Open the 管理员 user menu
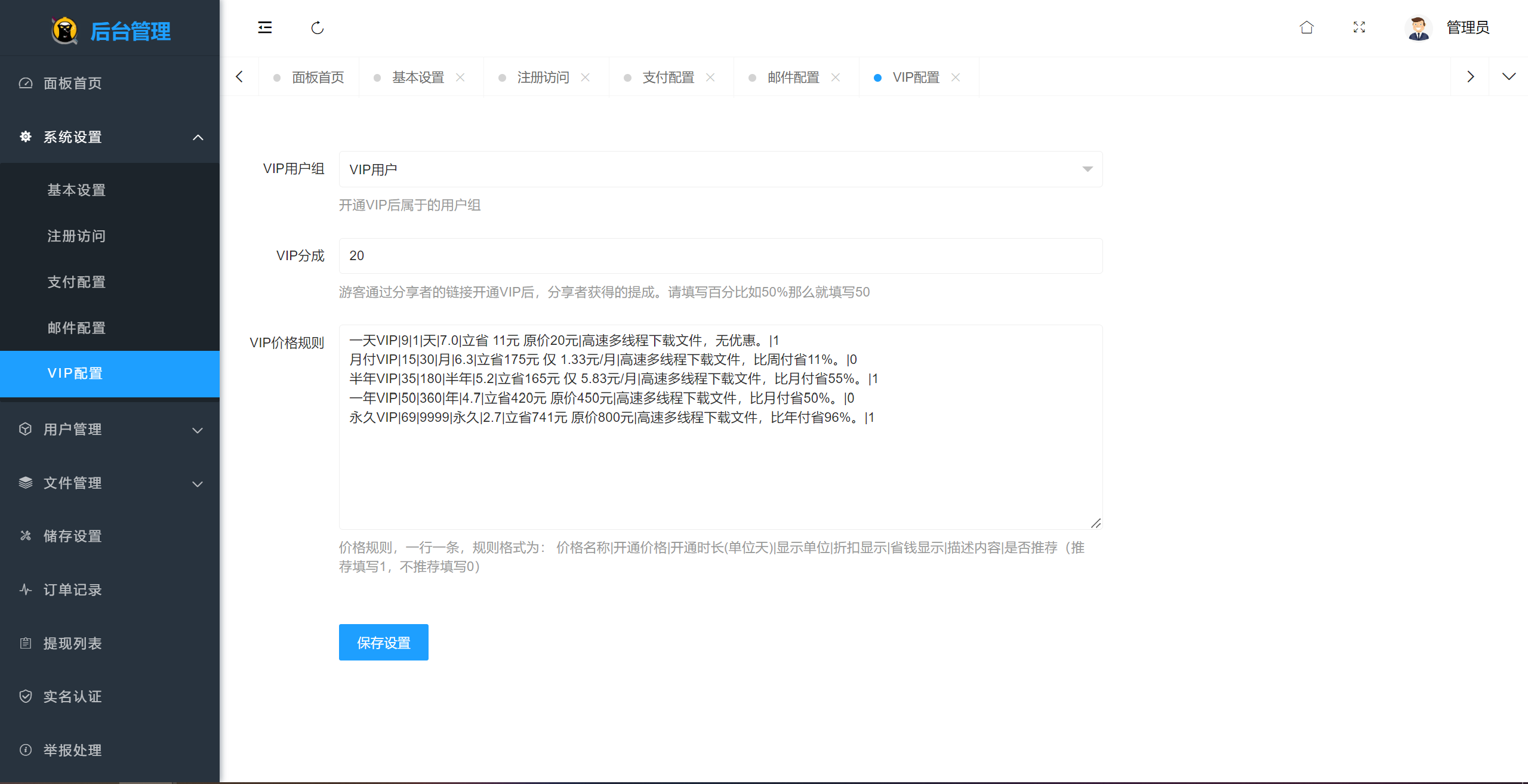1528x784 pixels. [x=1468, y=27]
